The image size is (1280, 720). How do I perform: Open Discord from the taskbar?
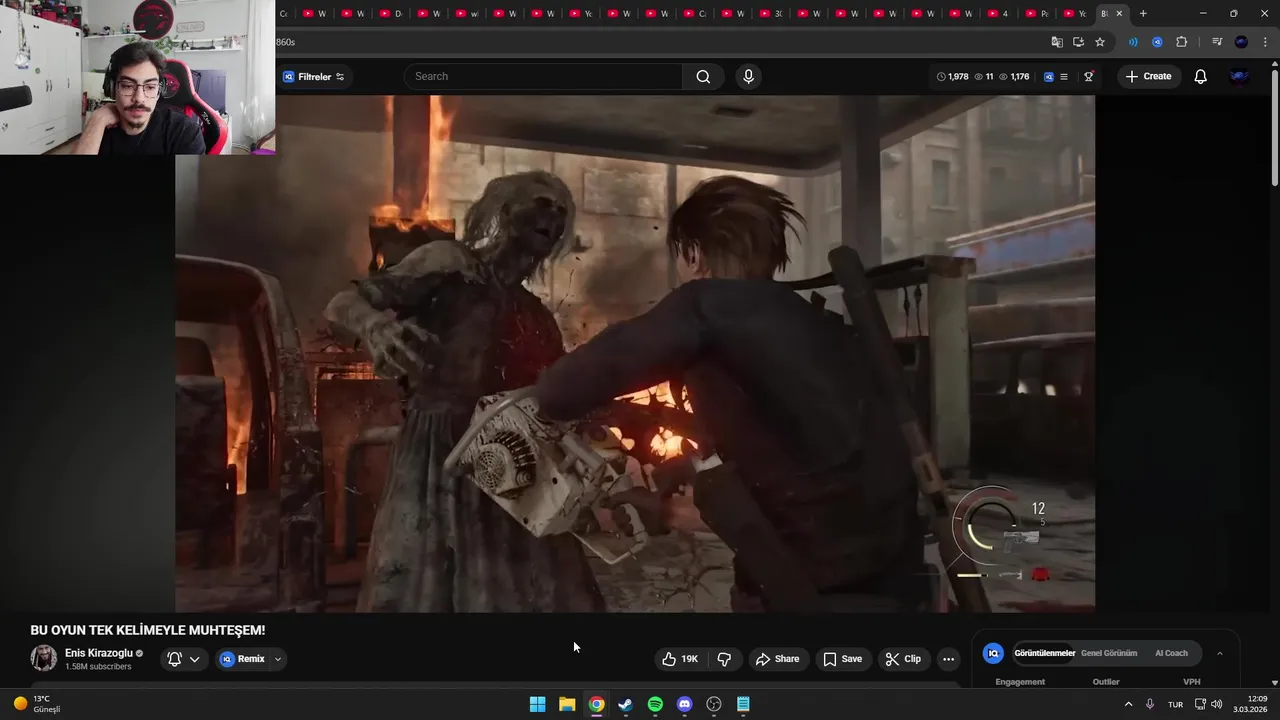684,704
